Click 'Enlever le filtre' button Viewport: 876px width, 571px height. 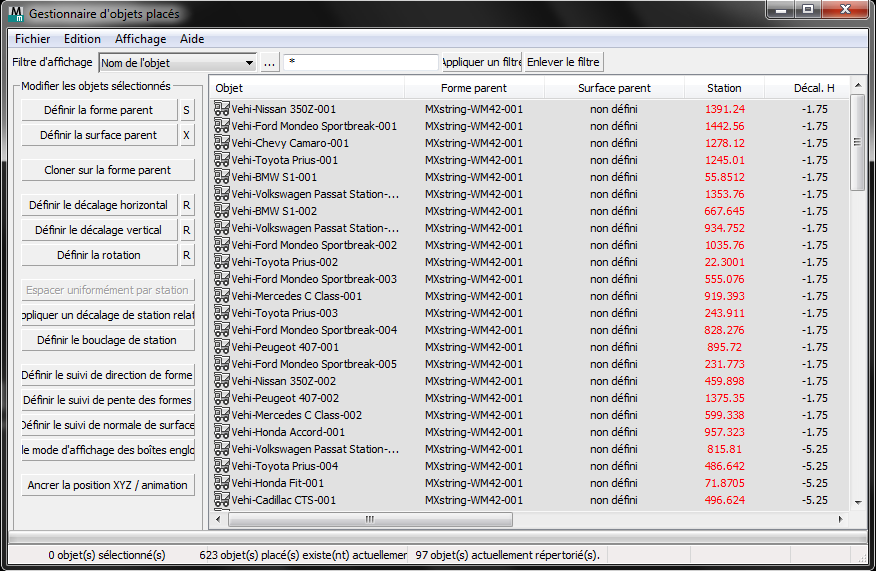point(563,62)
